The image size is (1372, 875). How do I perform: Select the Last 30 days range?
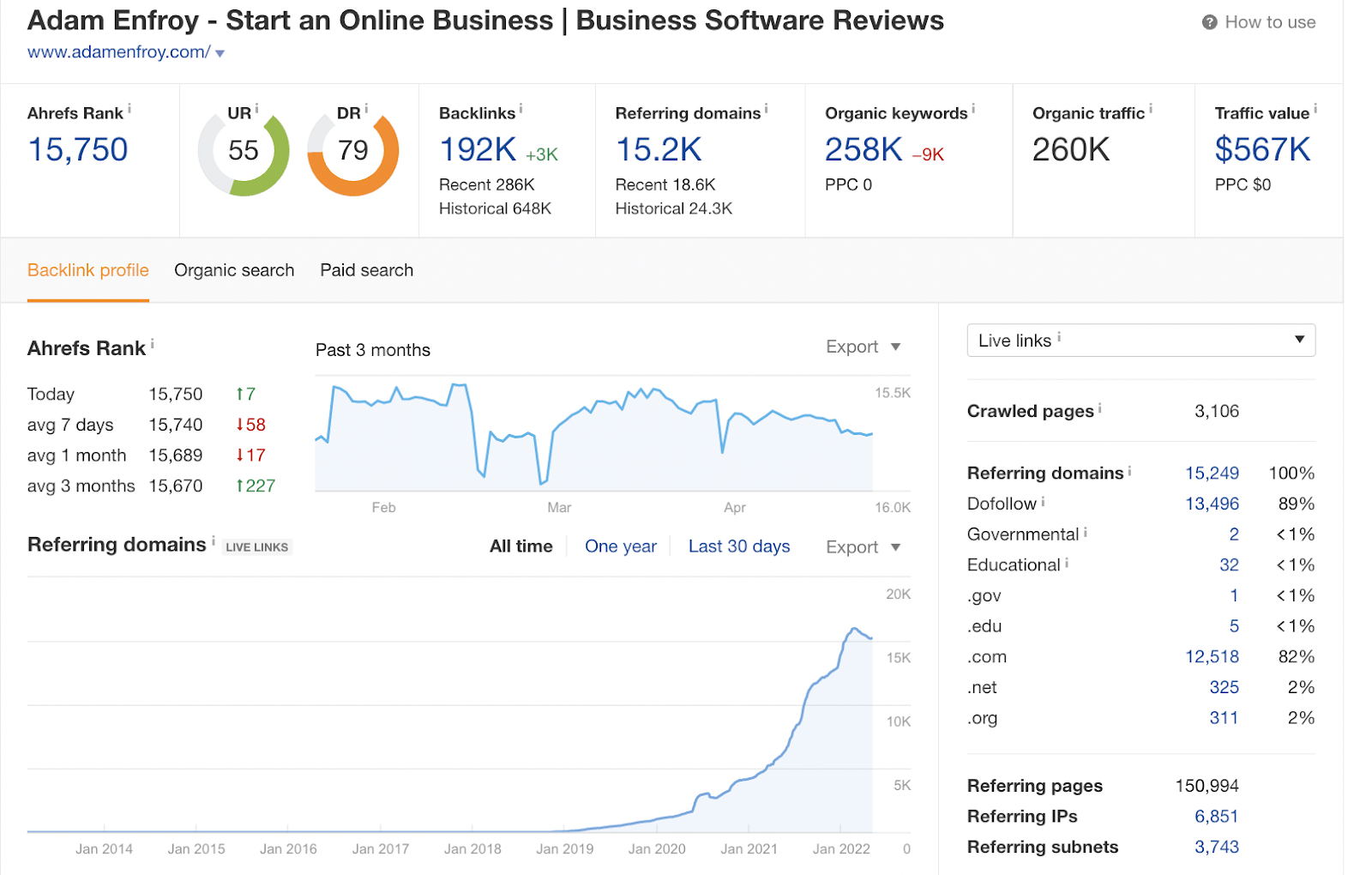(x=739, y=546)
